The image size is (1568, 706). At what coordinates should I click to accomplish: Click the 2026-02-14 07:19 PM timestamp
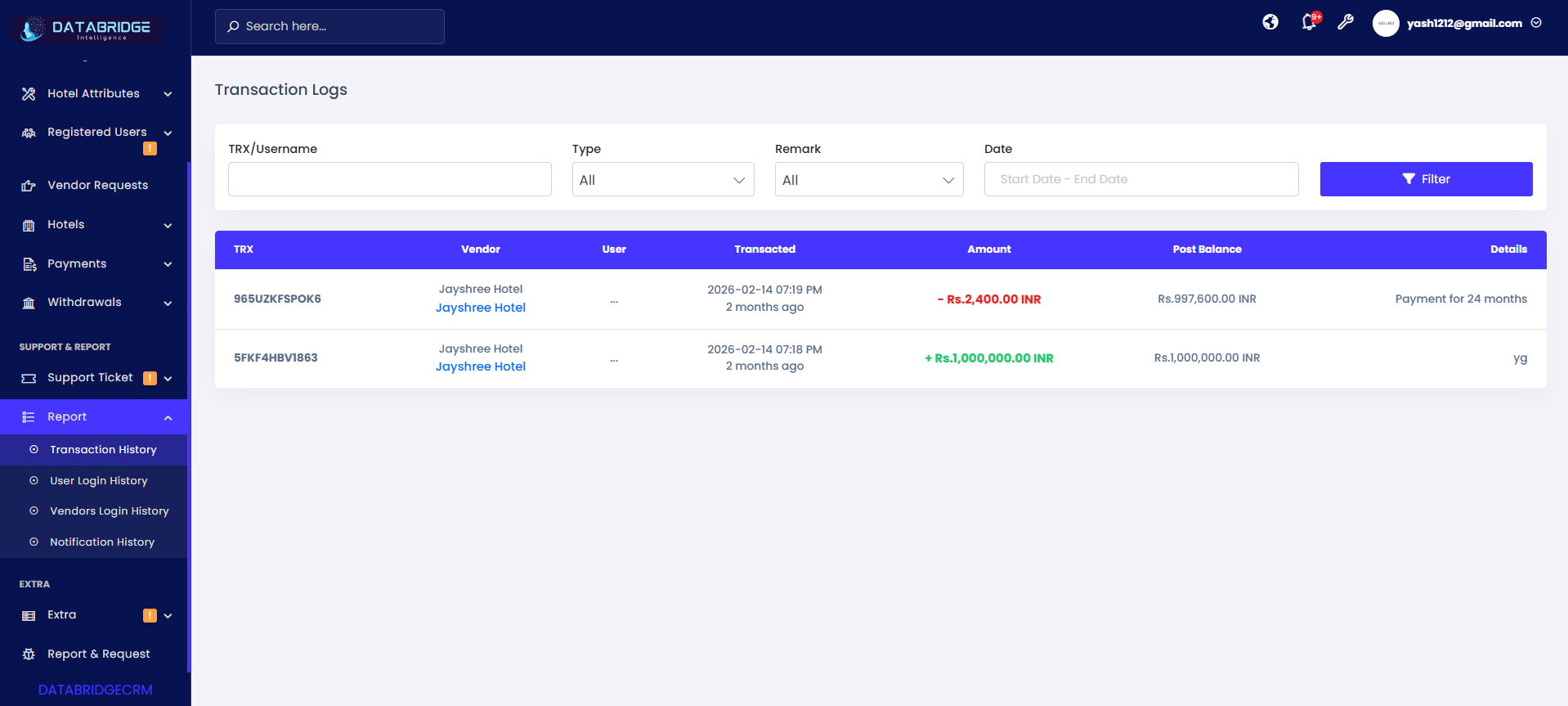click(764, 290)
